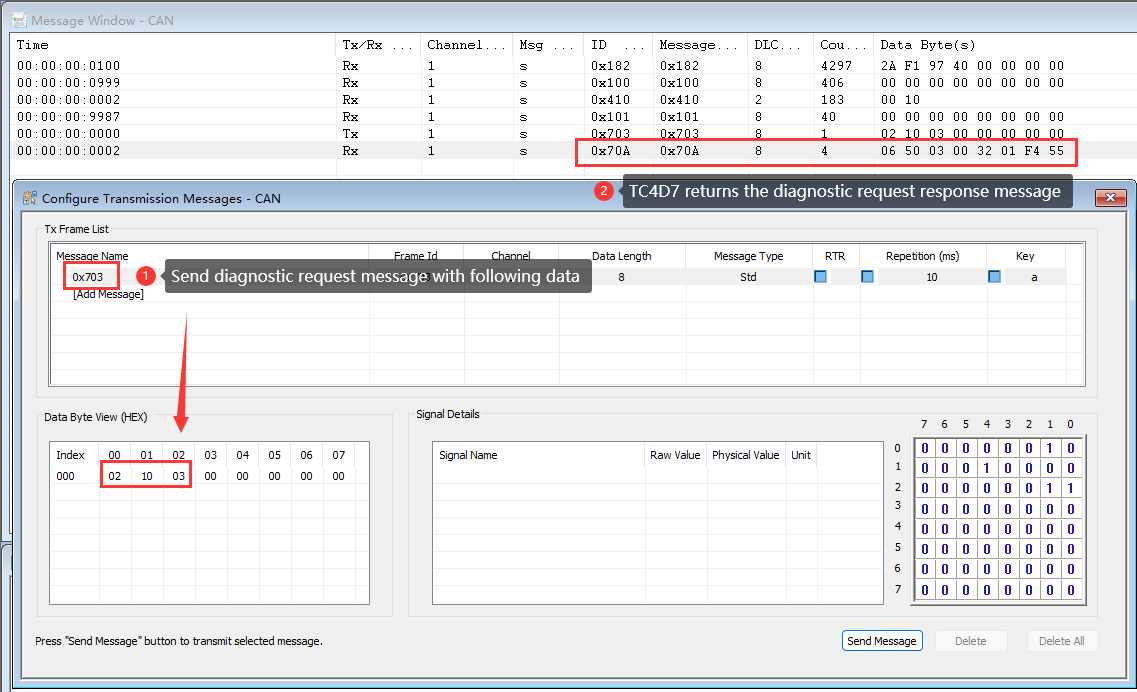Click the Signal Name column header
1137x692 pixels.
pyautogui.click(x=468, y=455)
